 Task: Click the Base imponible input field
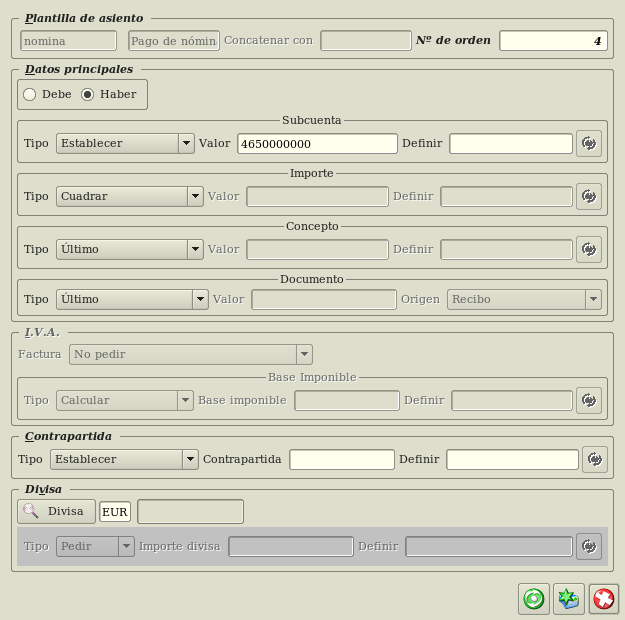tap(347, 400)
